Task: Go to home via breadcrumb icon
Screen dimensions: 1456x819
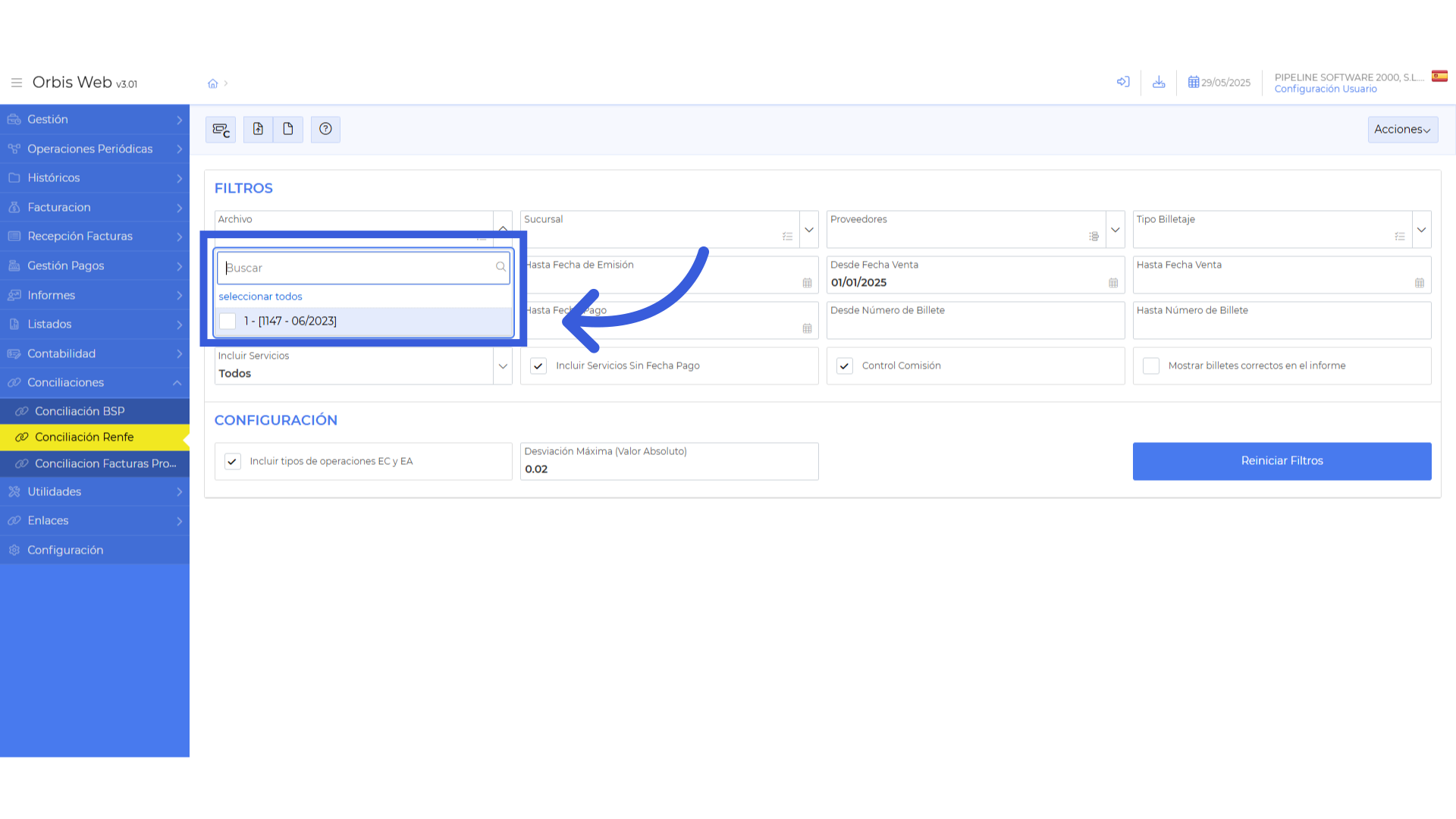Action: pyautogui.click(x=213, y=83)
